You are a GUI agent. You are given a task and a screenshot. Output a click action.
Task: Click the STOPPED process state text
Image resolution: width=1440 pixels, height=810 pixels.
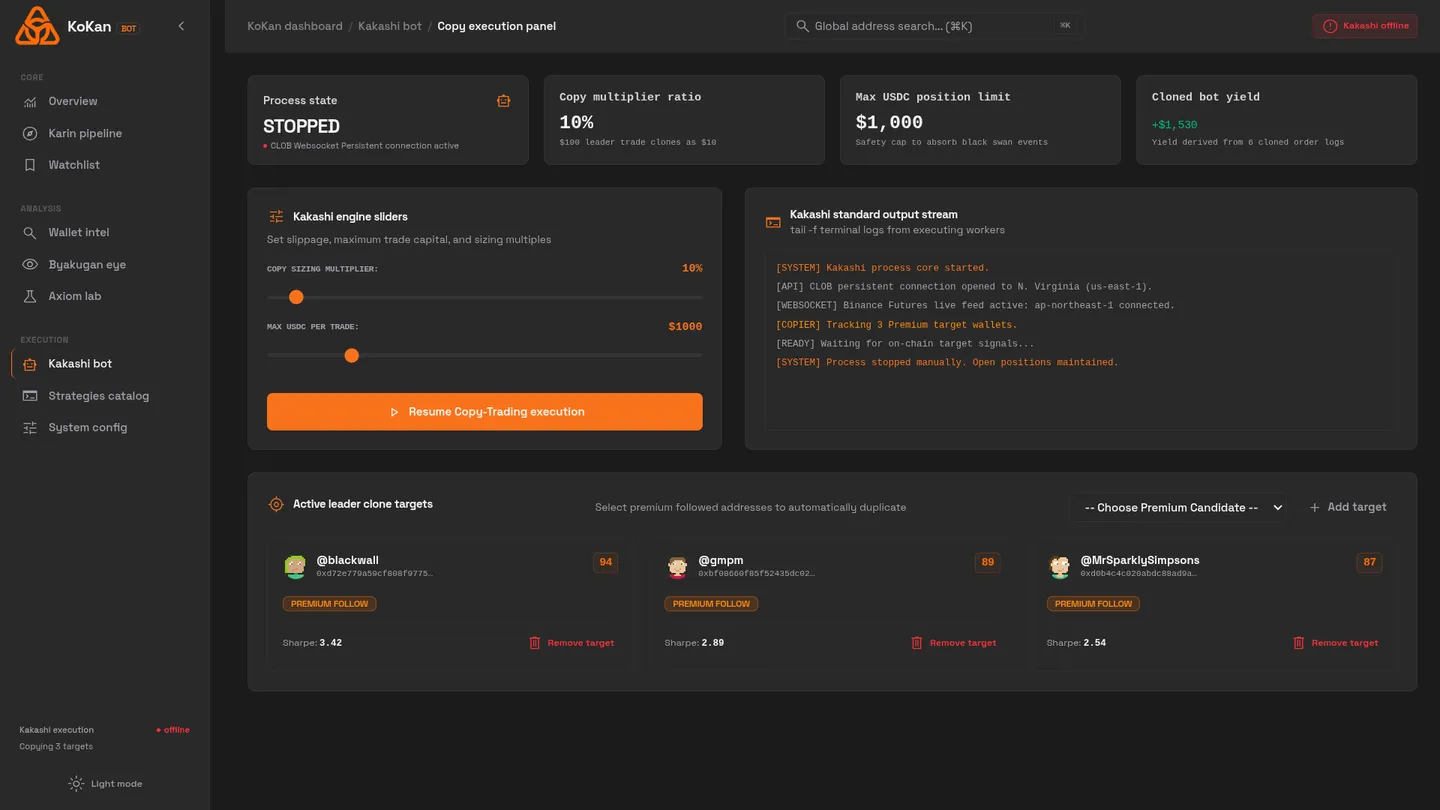[301, 126]
